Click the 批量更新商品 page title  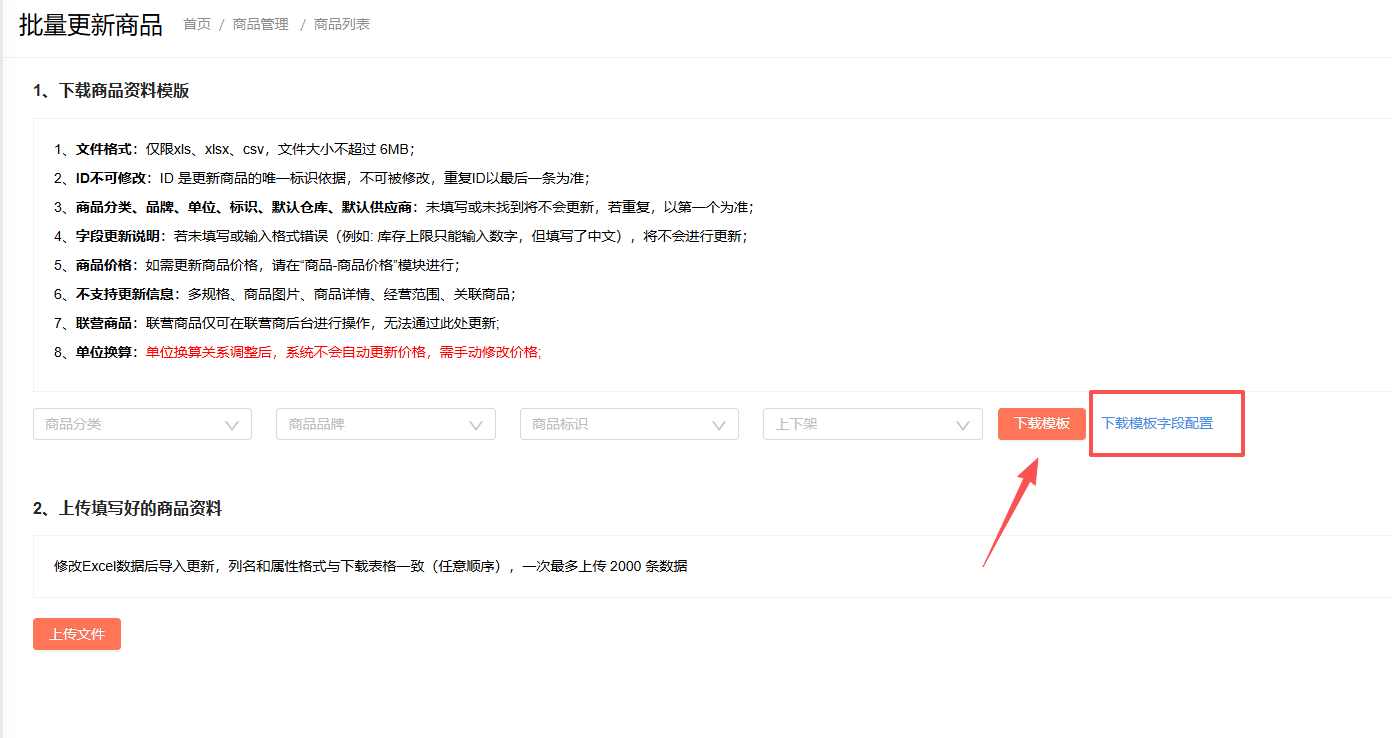(x=91, y=26)
